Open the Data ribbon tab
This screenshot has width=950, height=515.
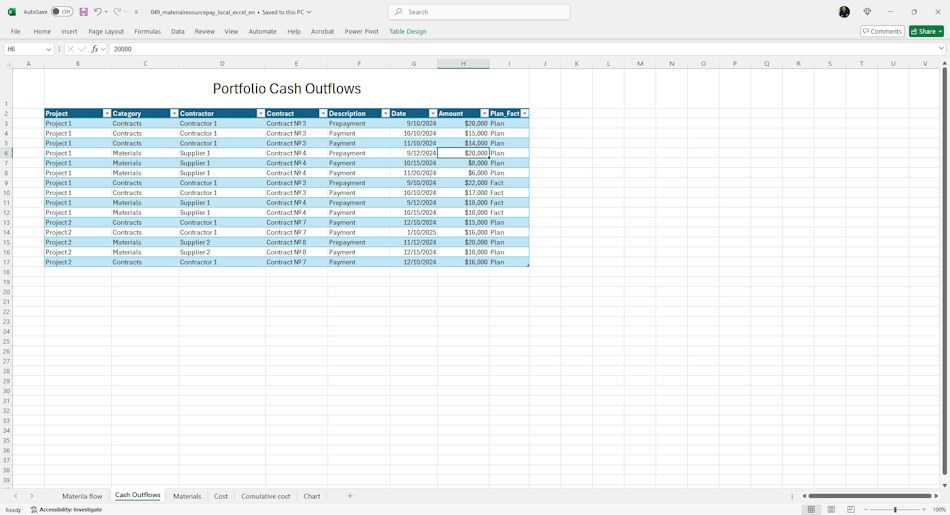click(x=178, y=31)
